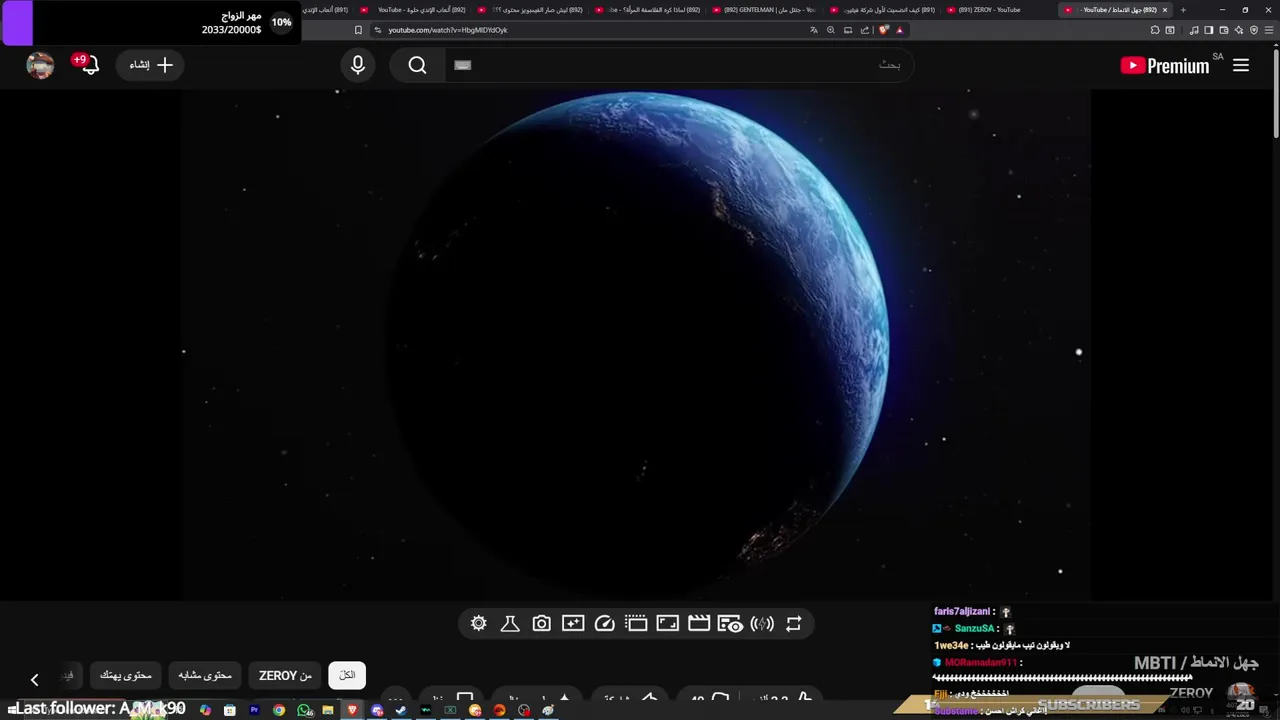Bookmark page using the address bar bookmark icon

pyautogui.click(x=358, y=30)
